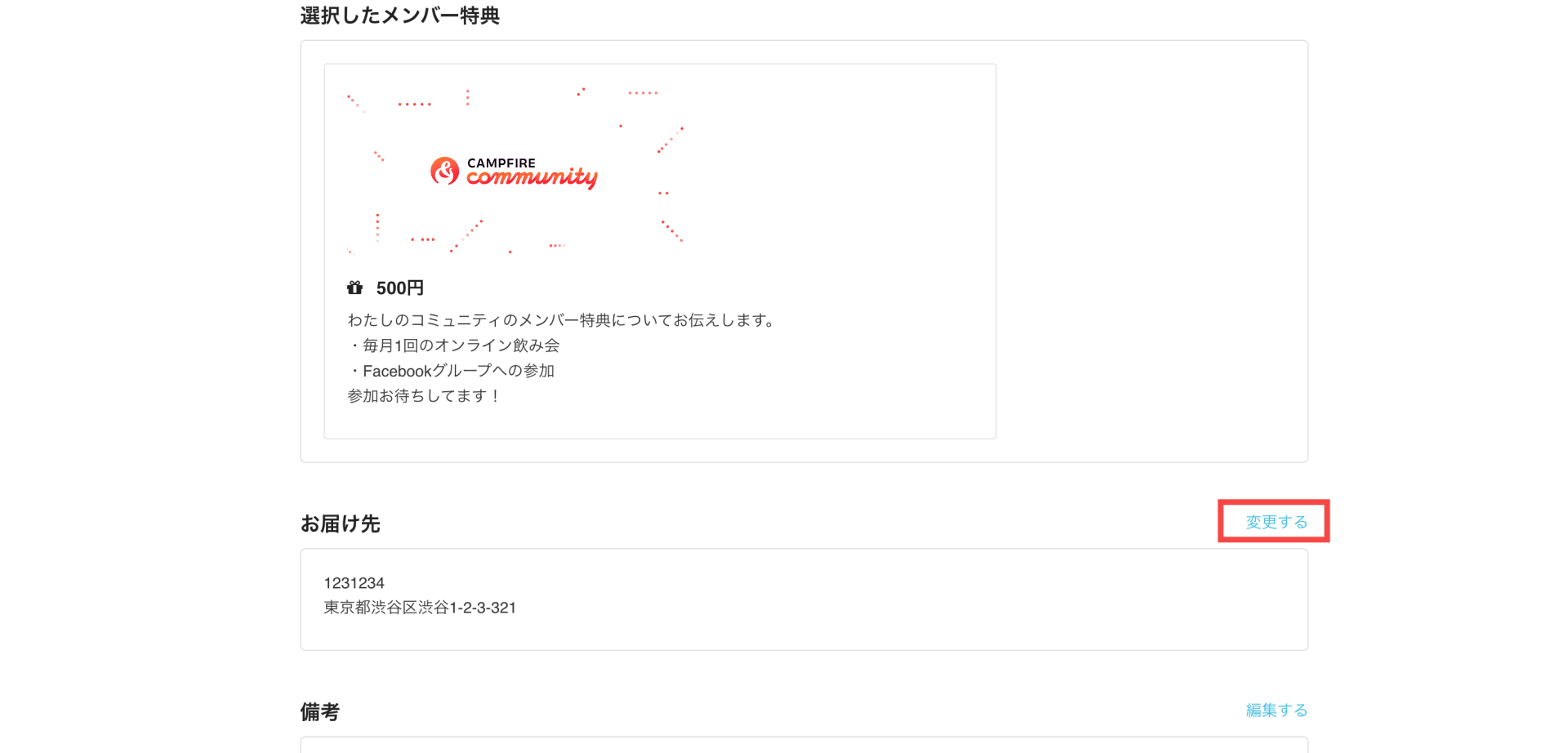Click the address 東京都渋谷区渋谷1-2-3-321
The image size is (1568, 753).
(x=420, y=608)
